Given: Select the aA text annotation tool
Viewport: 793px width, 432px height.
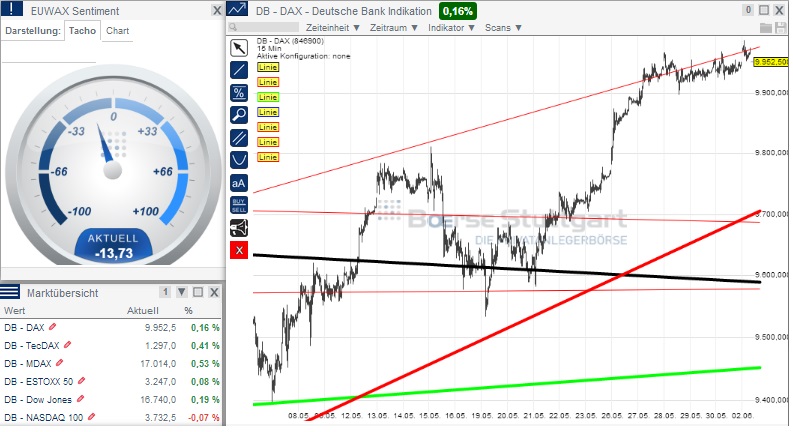Looking at the screenshot, I should (x=239, y=183).
